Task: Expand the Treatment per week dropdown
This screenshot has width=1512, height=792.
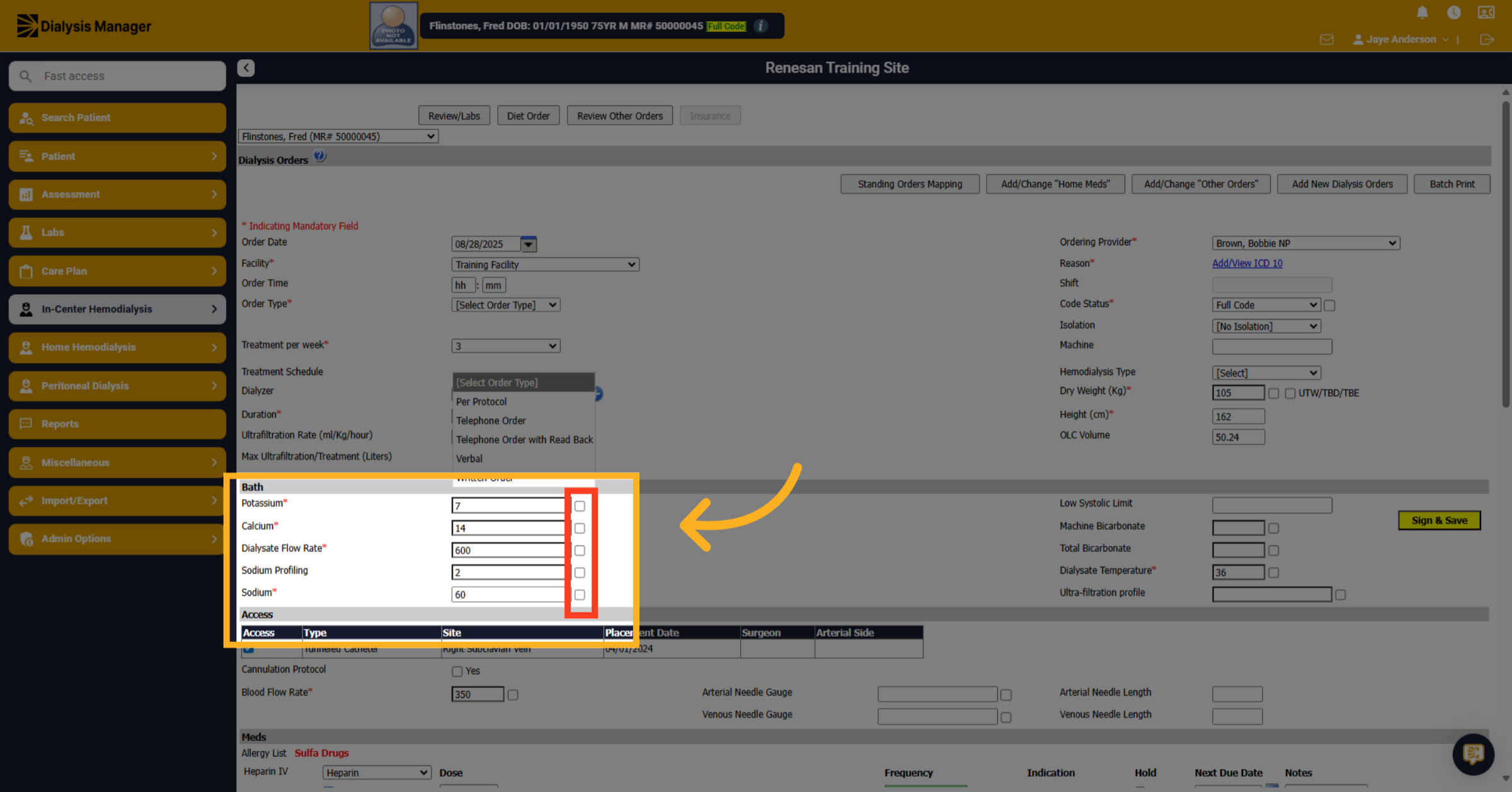Action: pos(505,346)
